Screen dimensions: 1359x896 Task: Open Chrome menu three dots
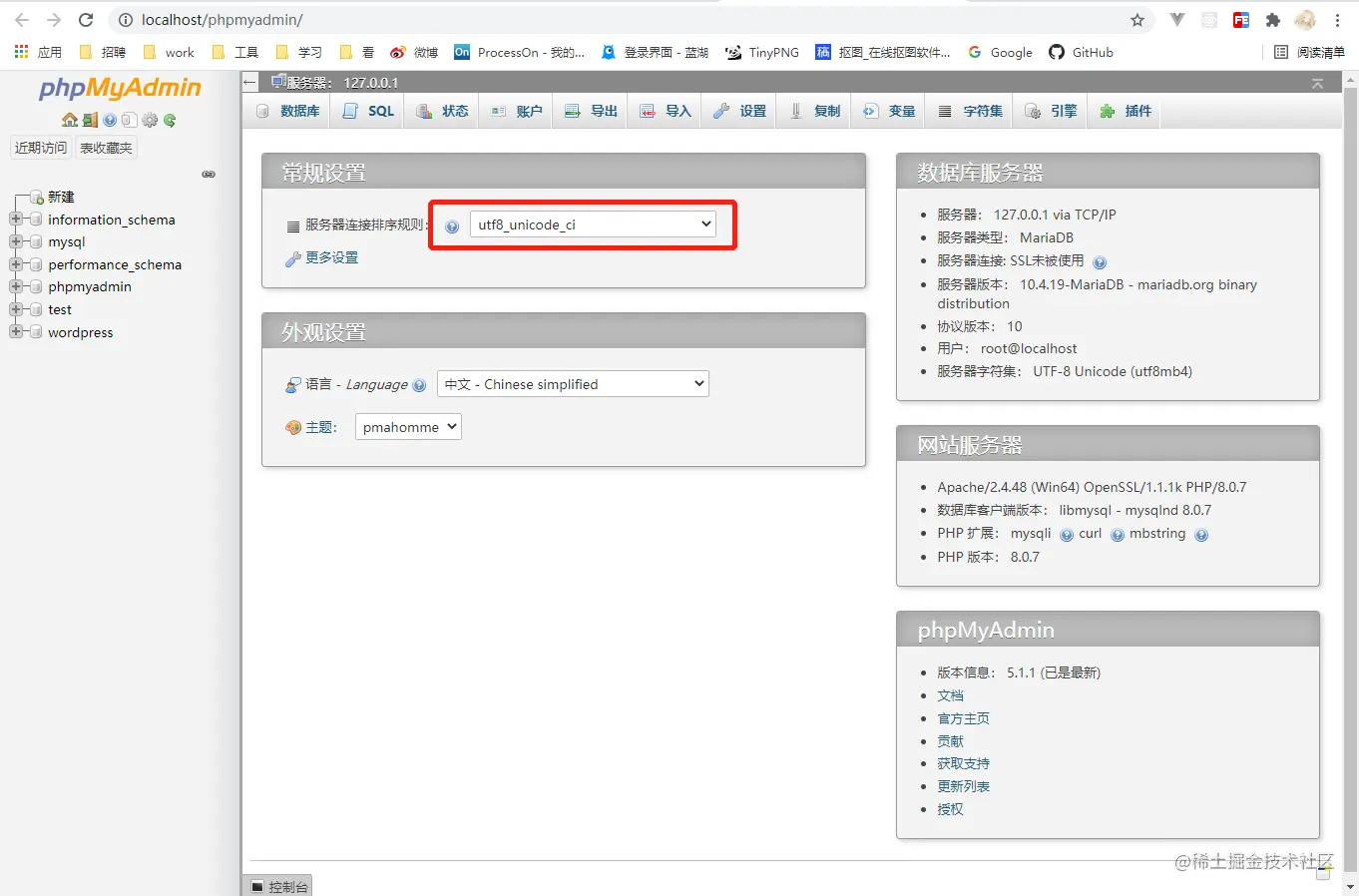[x=1337, y=20]
